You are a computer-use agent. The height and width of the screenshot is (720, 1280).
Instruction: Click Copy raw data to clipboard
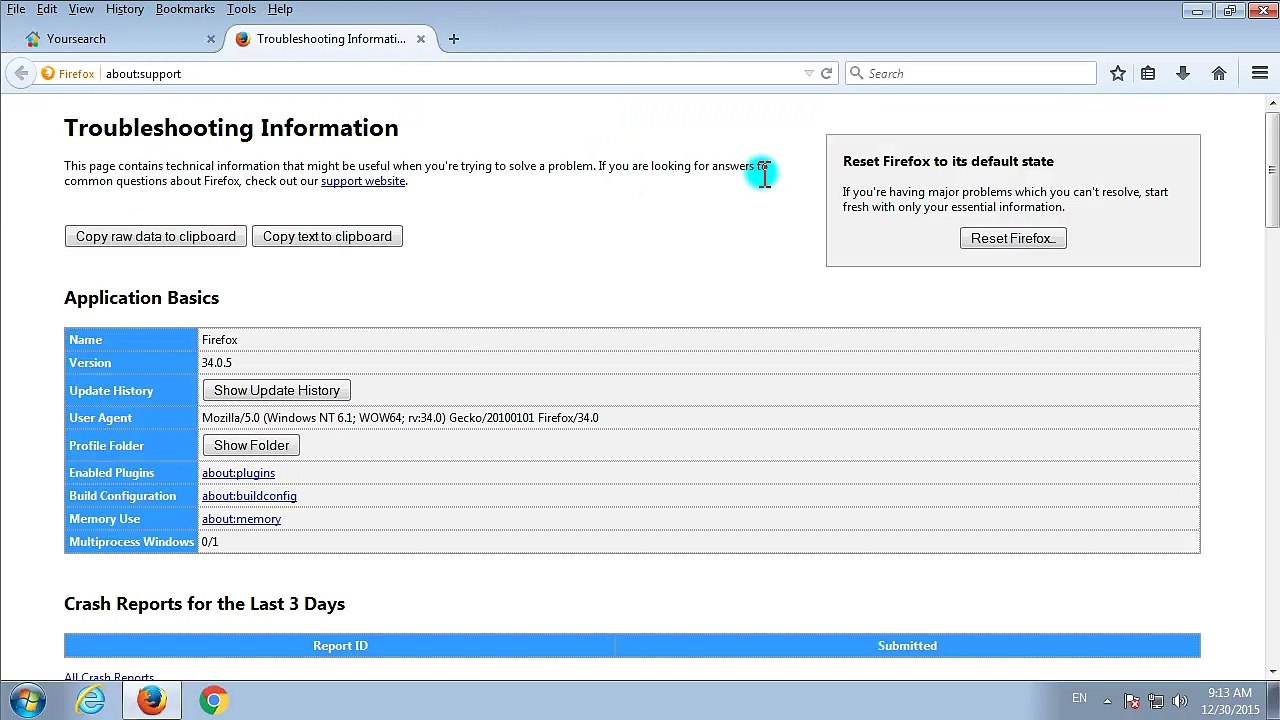(x=156, y=236)
